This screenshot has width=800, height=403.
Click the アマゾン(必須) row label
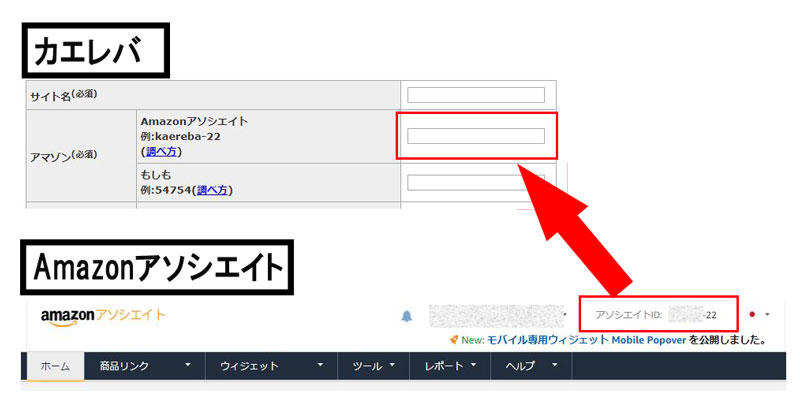tap(64, 156)
